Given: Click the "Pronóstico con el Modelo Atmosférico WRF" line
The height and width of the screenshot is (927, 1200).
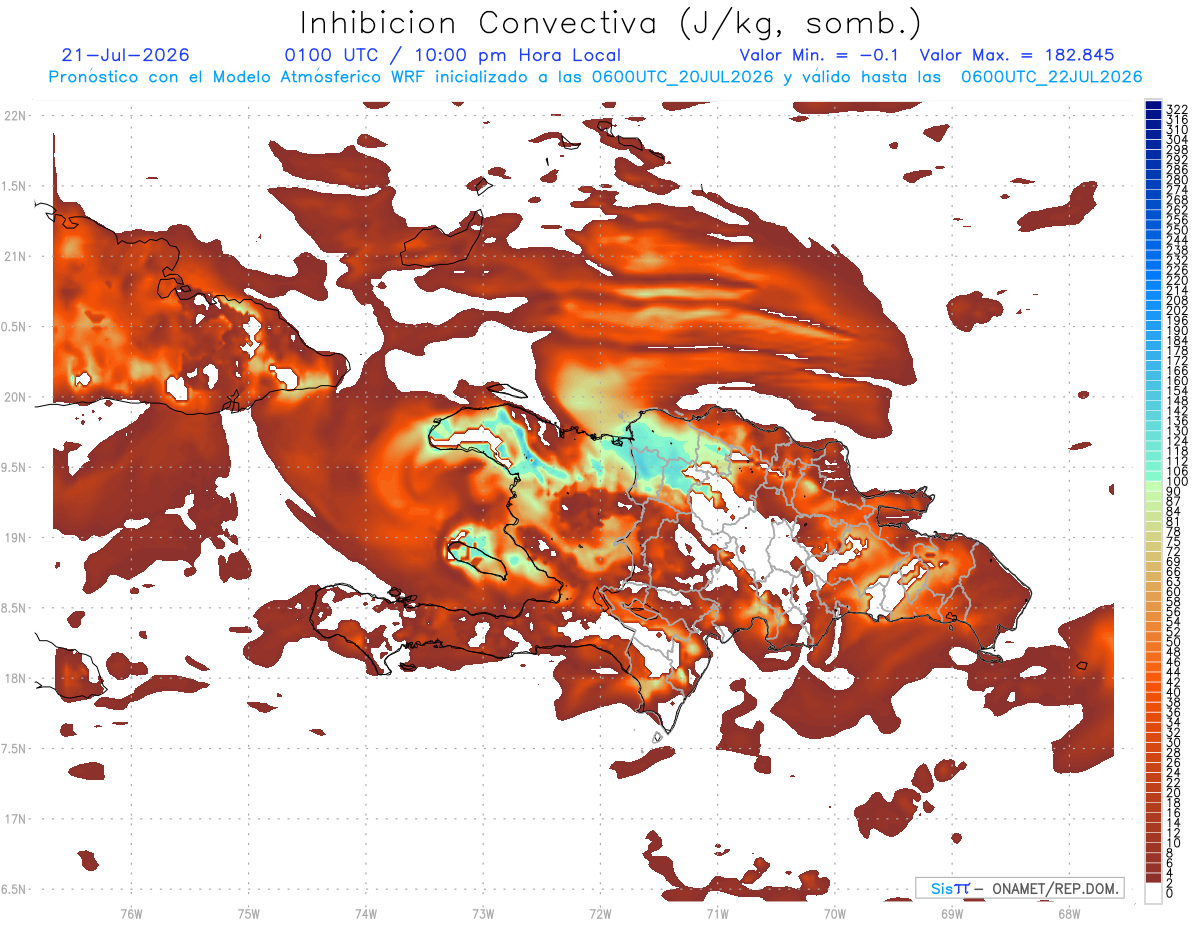Looking at the screenshot, I should [x=595, y=77].
